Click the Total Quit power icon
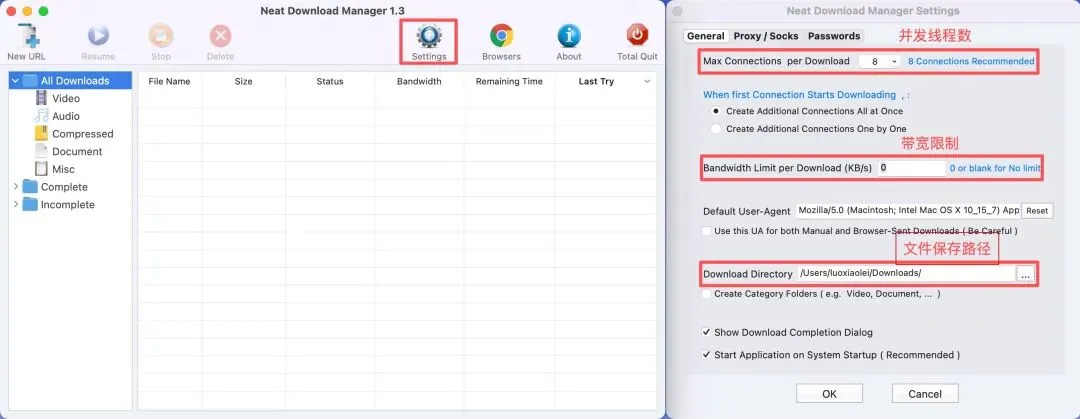 (x=637, y=35)
